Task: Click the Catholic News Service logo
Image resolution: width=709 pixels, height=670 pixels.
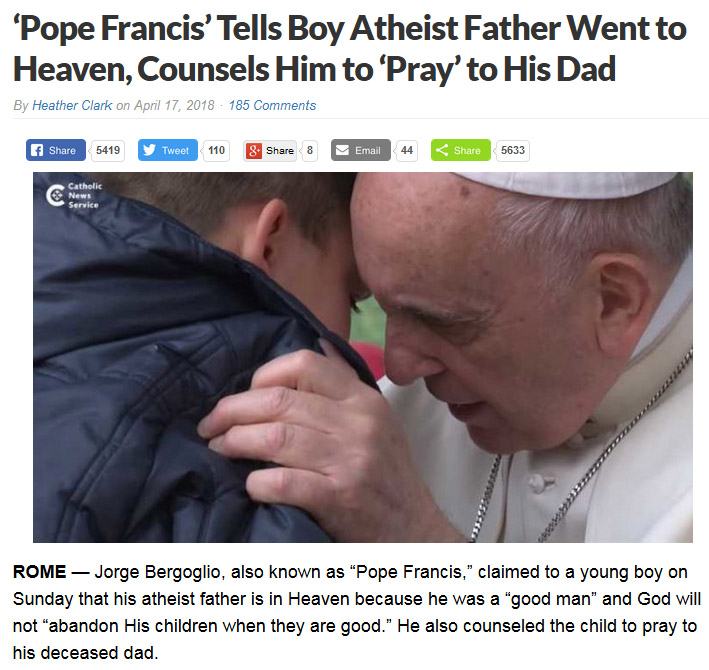Action: point(75,195)
